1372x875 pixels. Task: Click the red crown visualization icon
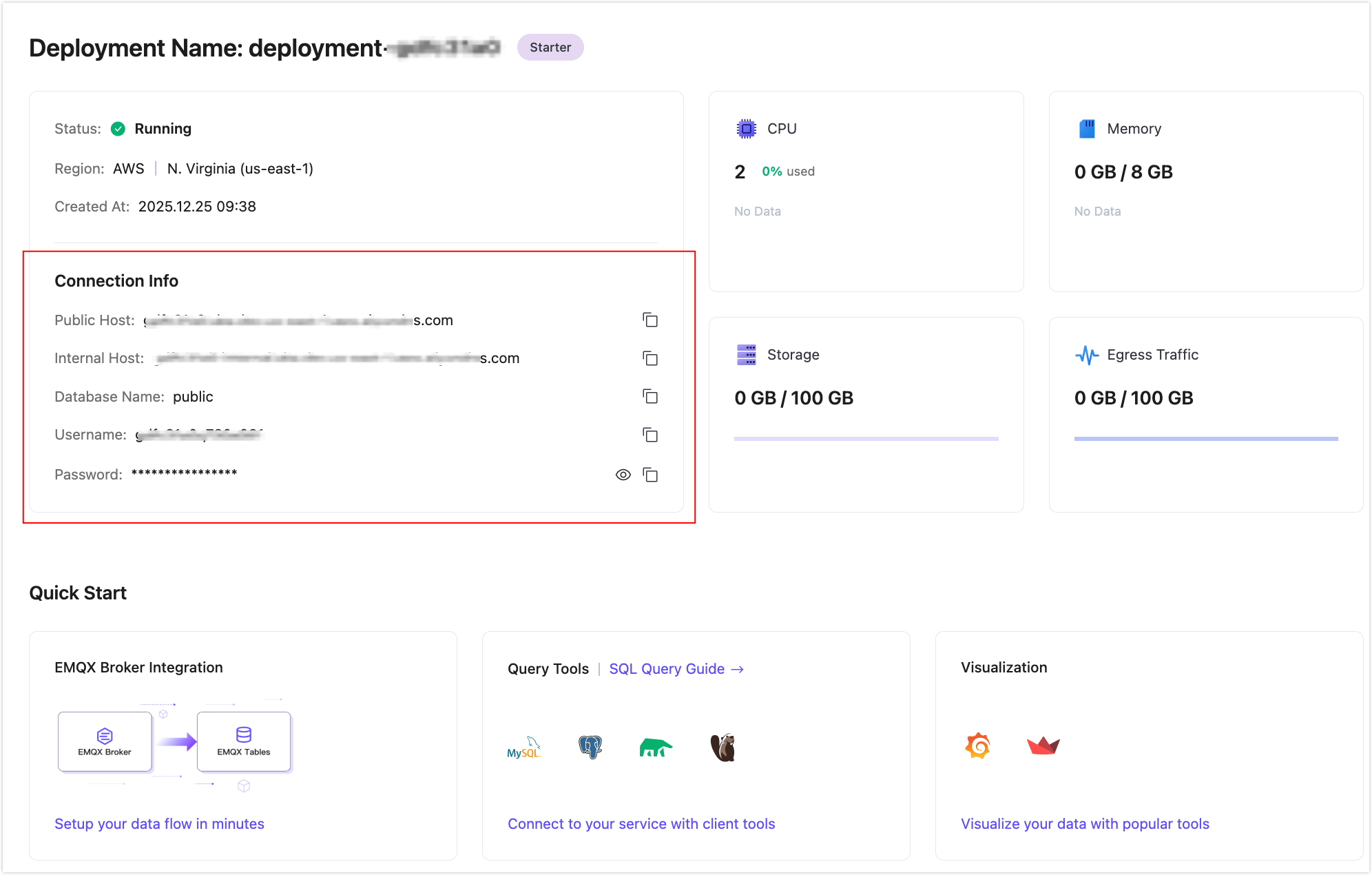pos(1043,745)
